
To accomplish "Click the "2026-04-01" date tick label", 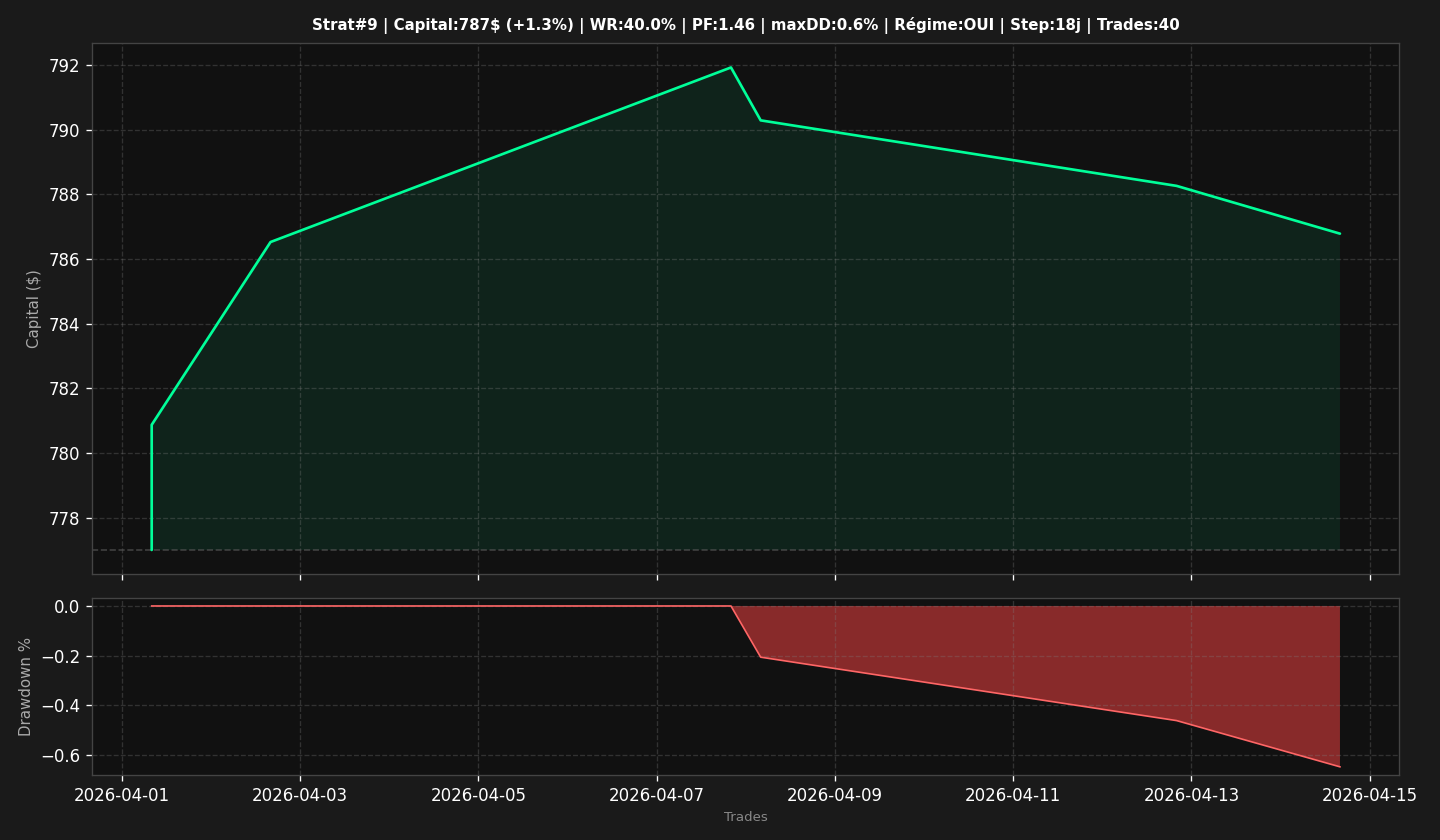I will point(122,795).
